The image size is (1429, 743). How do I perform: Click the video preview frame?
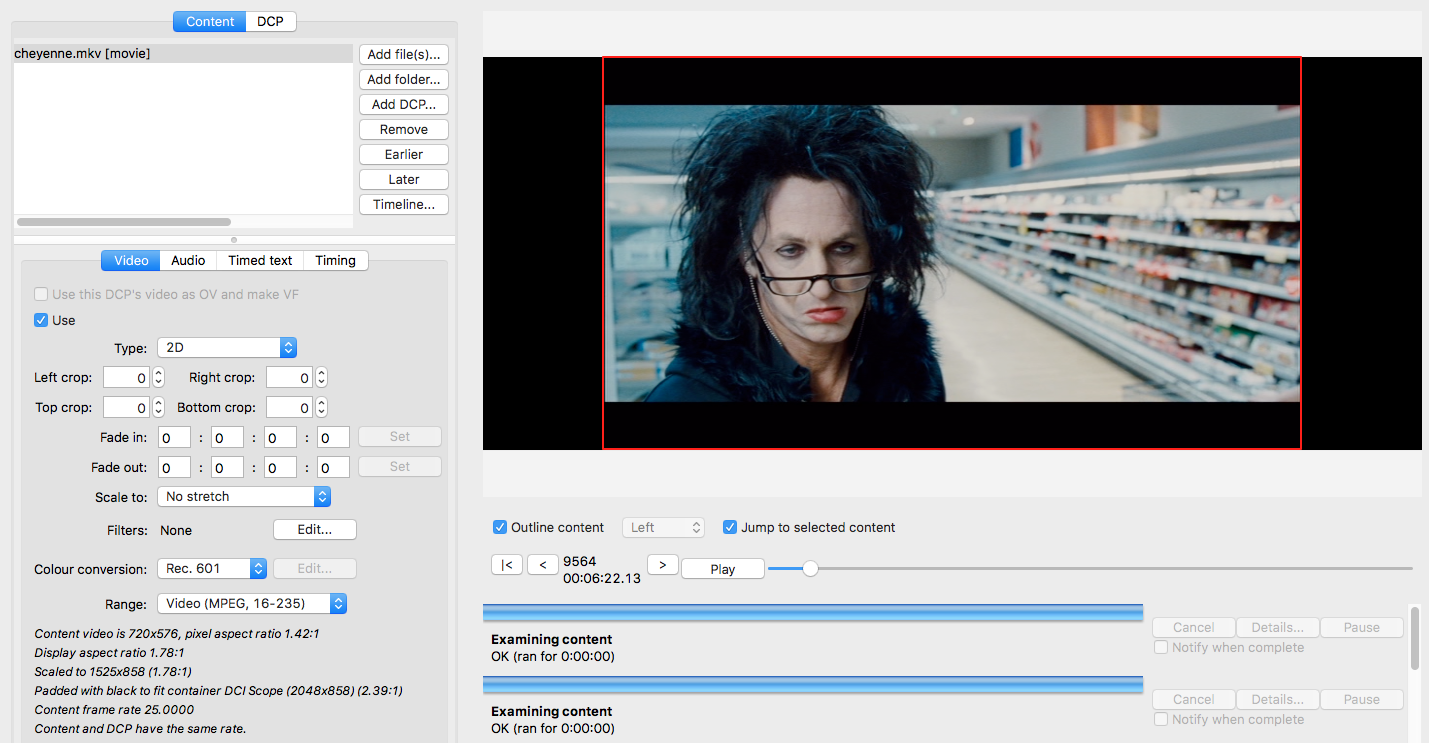tap(952, 253)
